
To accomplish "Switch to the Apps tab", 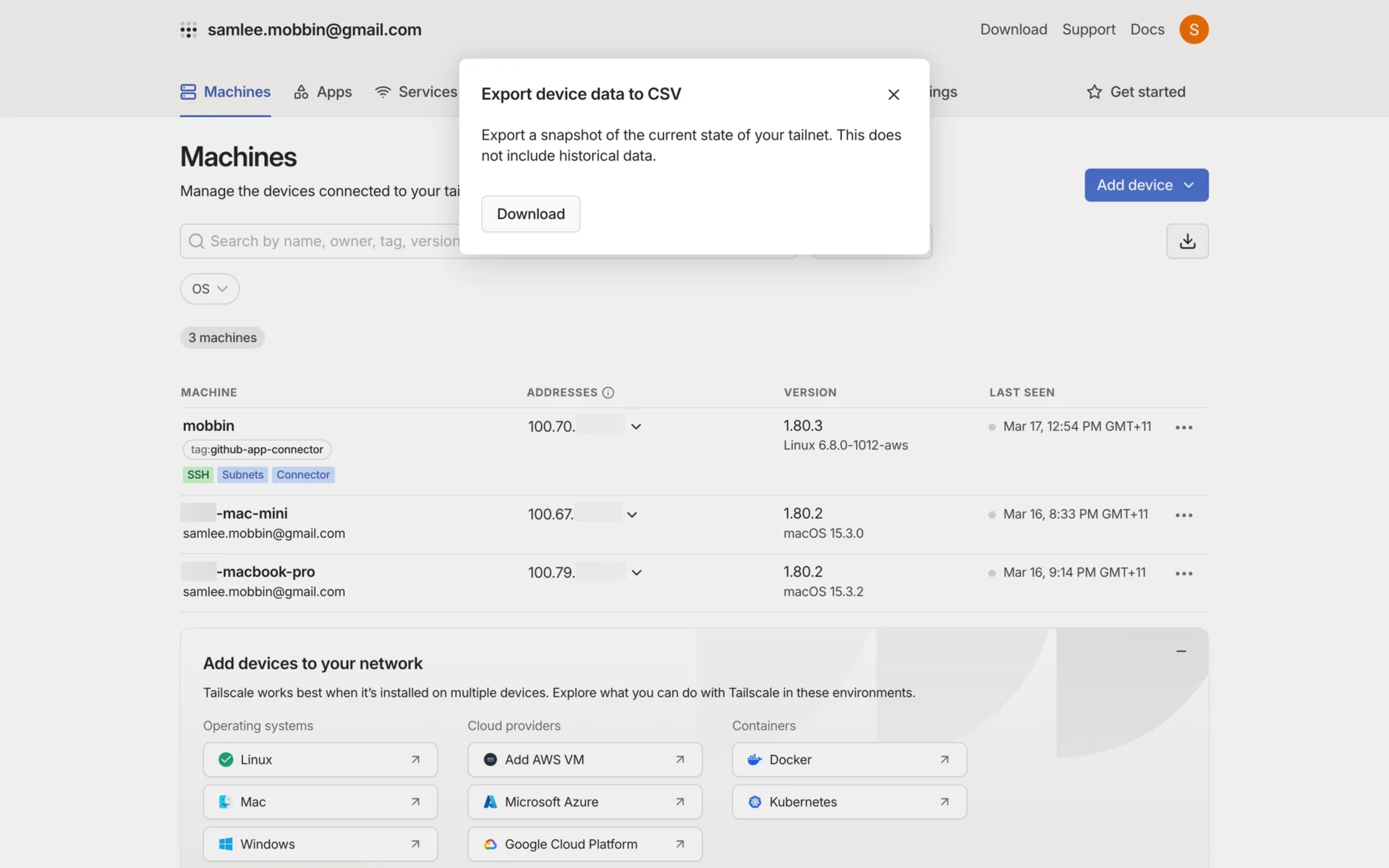I will (x=323, y=92).
